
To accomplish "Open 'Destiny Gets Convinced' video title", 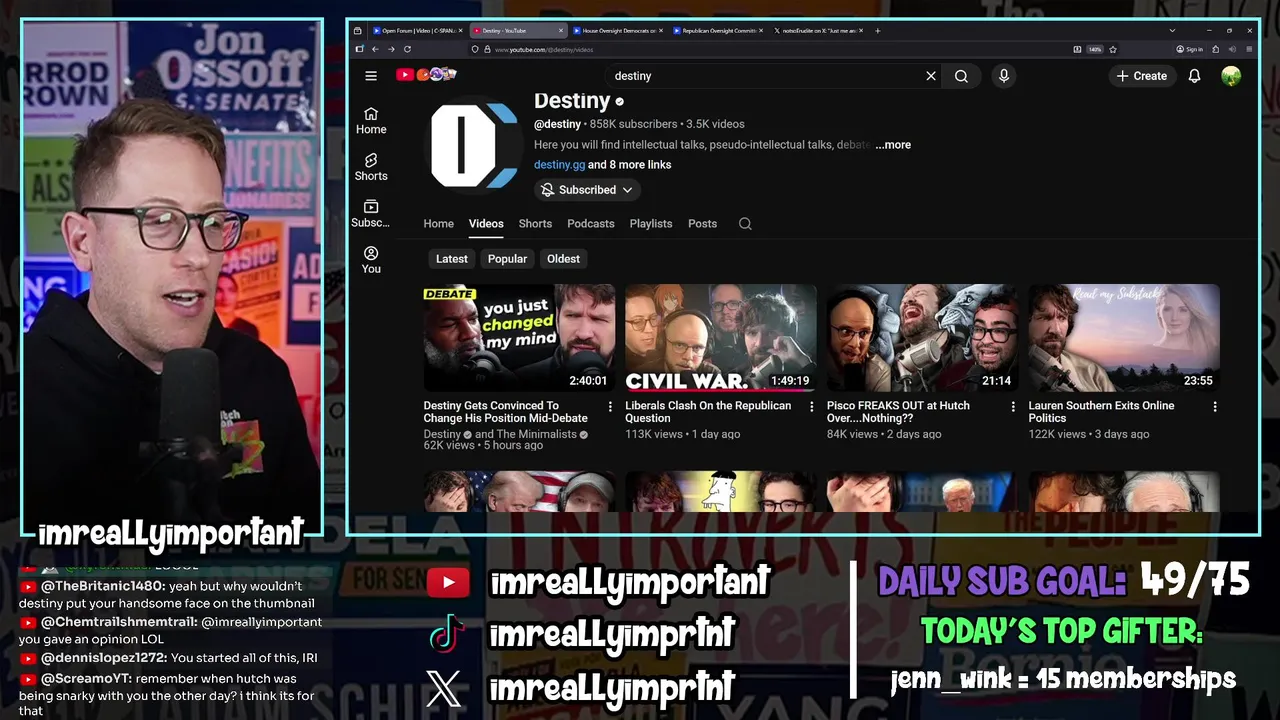I will (x=506, y=412).
